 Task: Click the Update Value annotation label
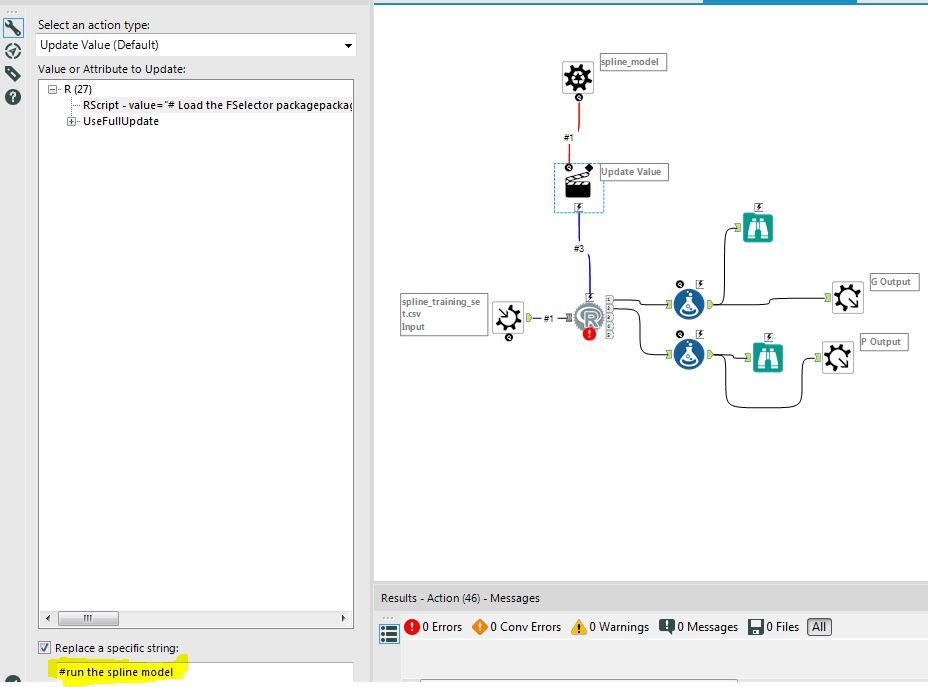coord(634,172)
